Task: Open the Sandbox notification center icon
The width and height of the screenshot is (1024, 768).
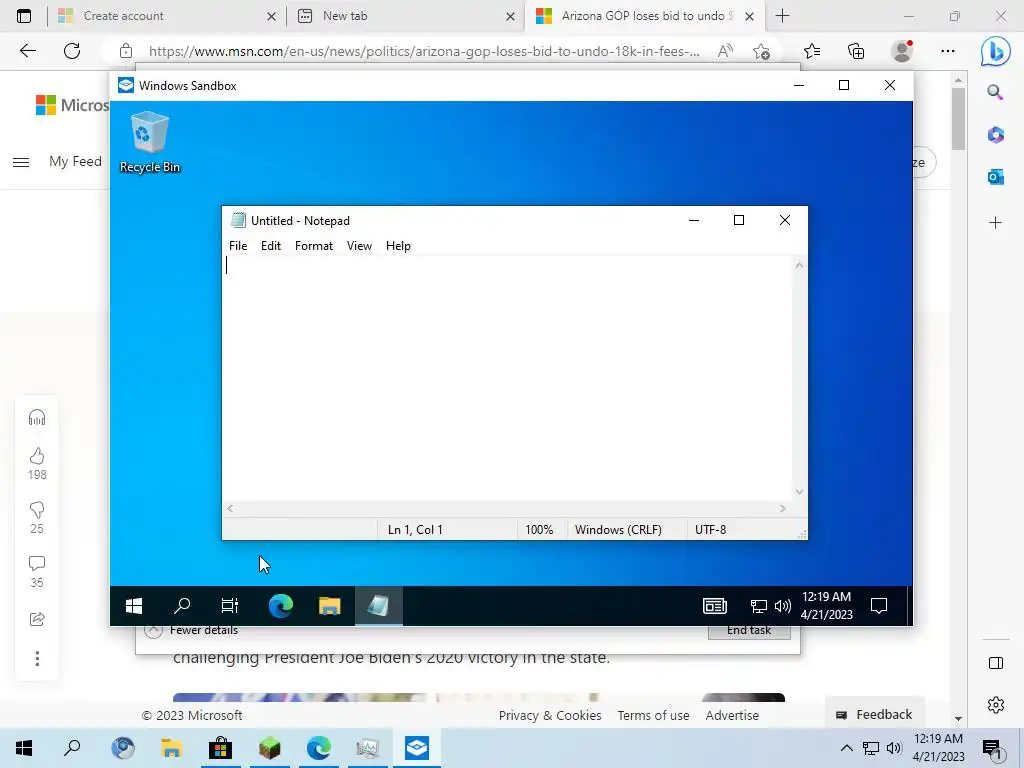Action: point(879,606)
